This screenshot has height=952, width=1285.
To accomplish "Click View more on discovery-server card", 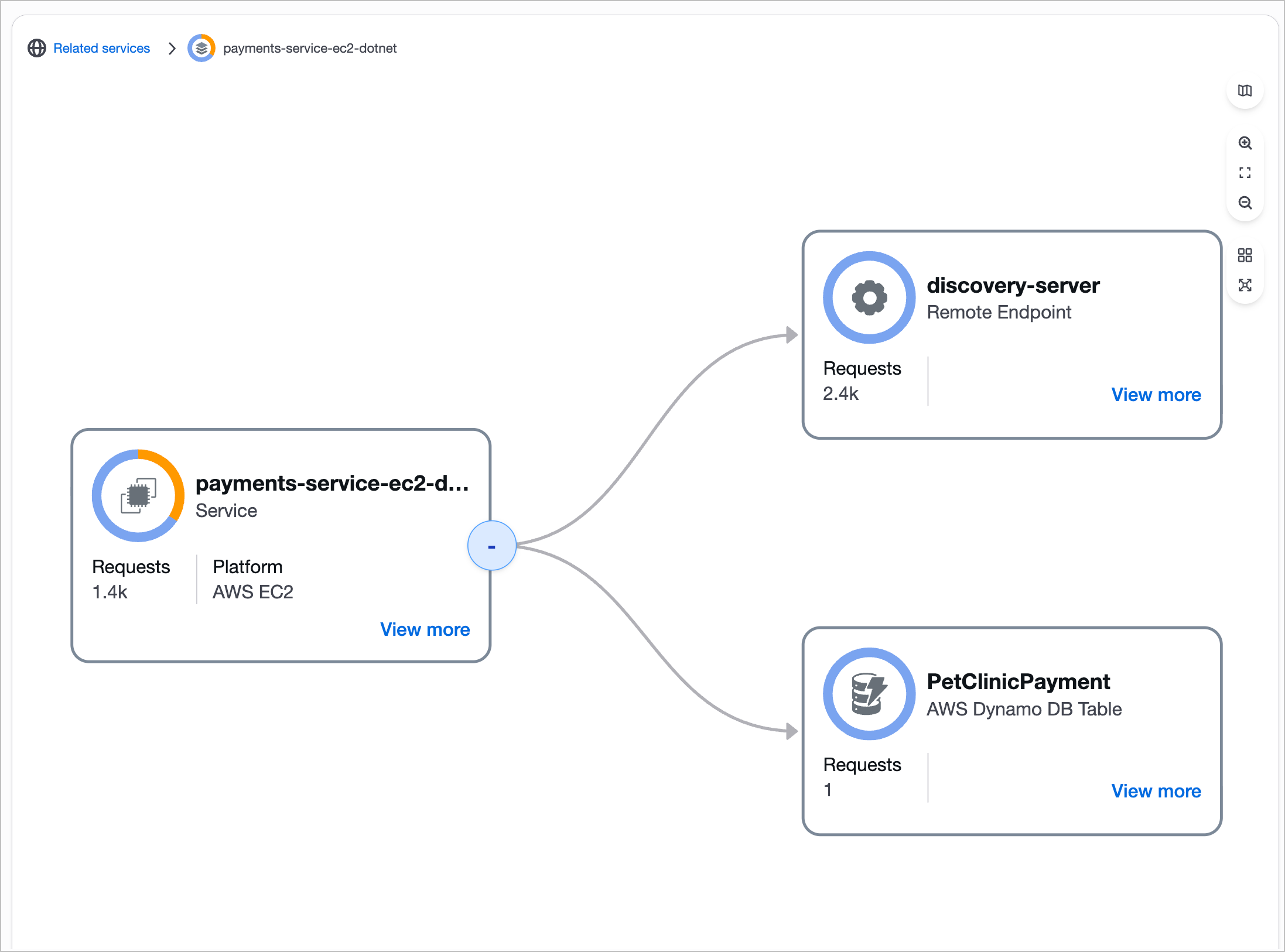I will pos(1156,395).
